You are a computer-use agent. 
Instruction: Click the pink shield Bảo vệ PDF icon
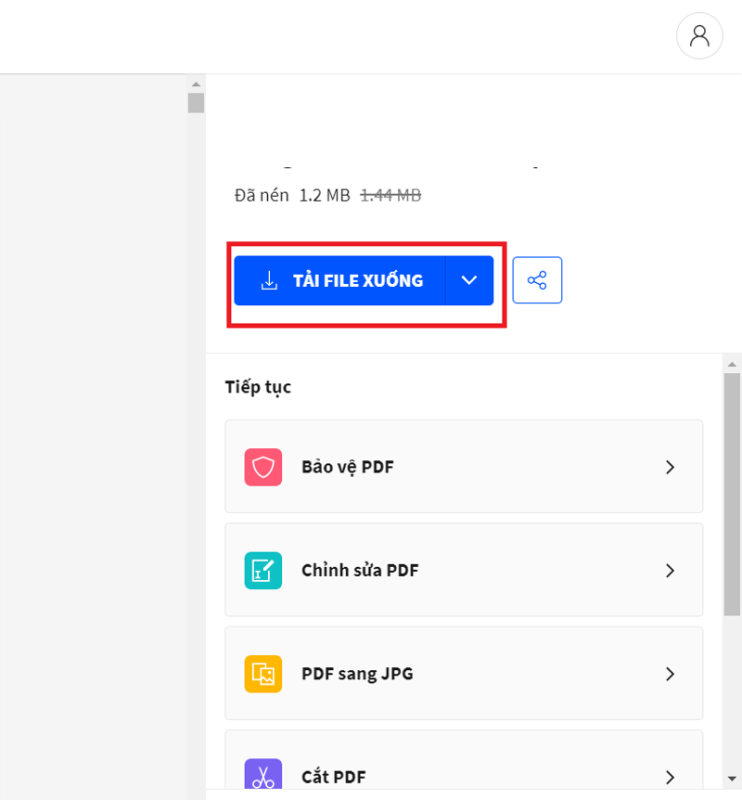[263, 467]
